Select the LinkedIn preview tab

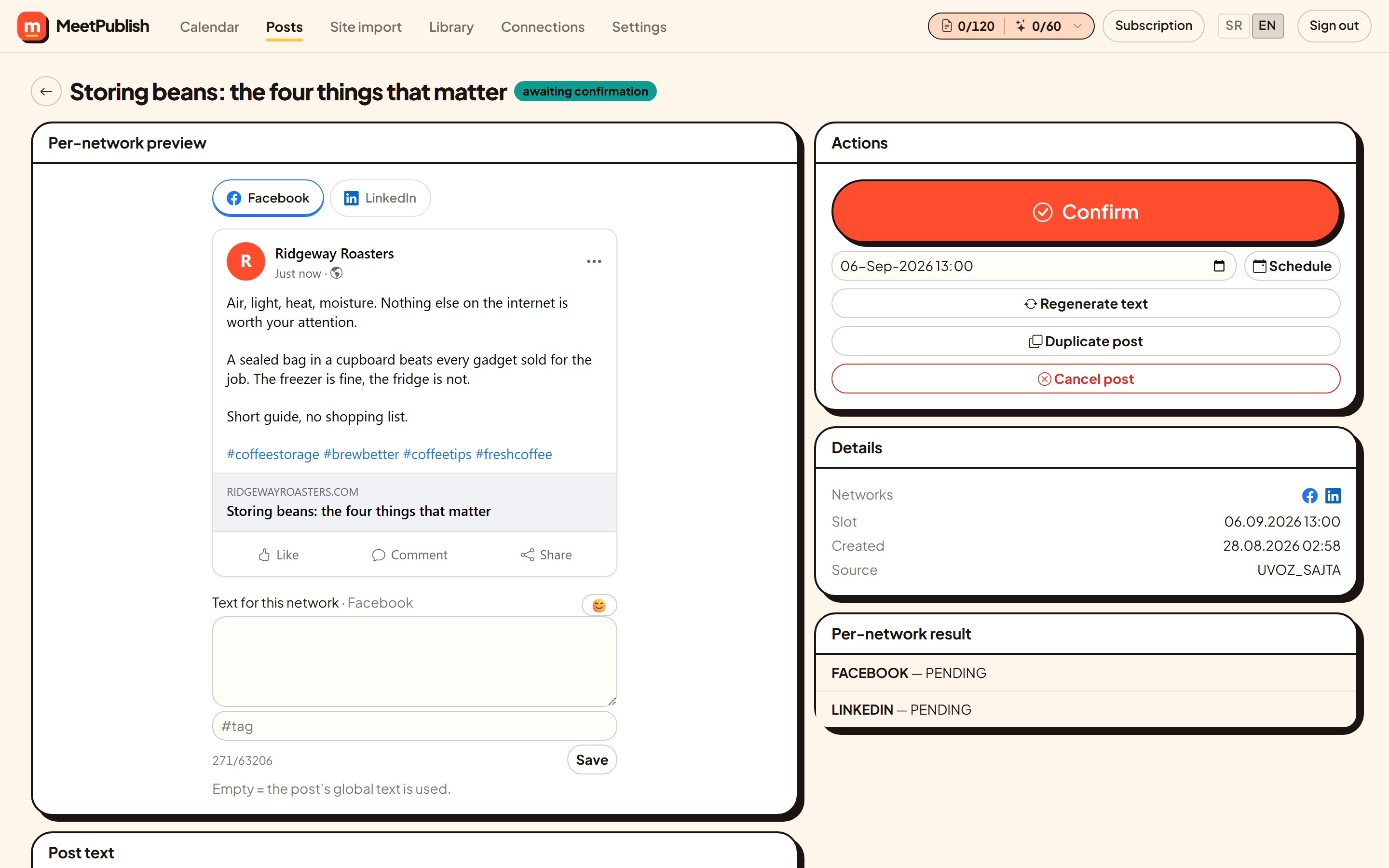tap(380, 198)
